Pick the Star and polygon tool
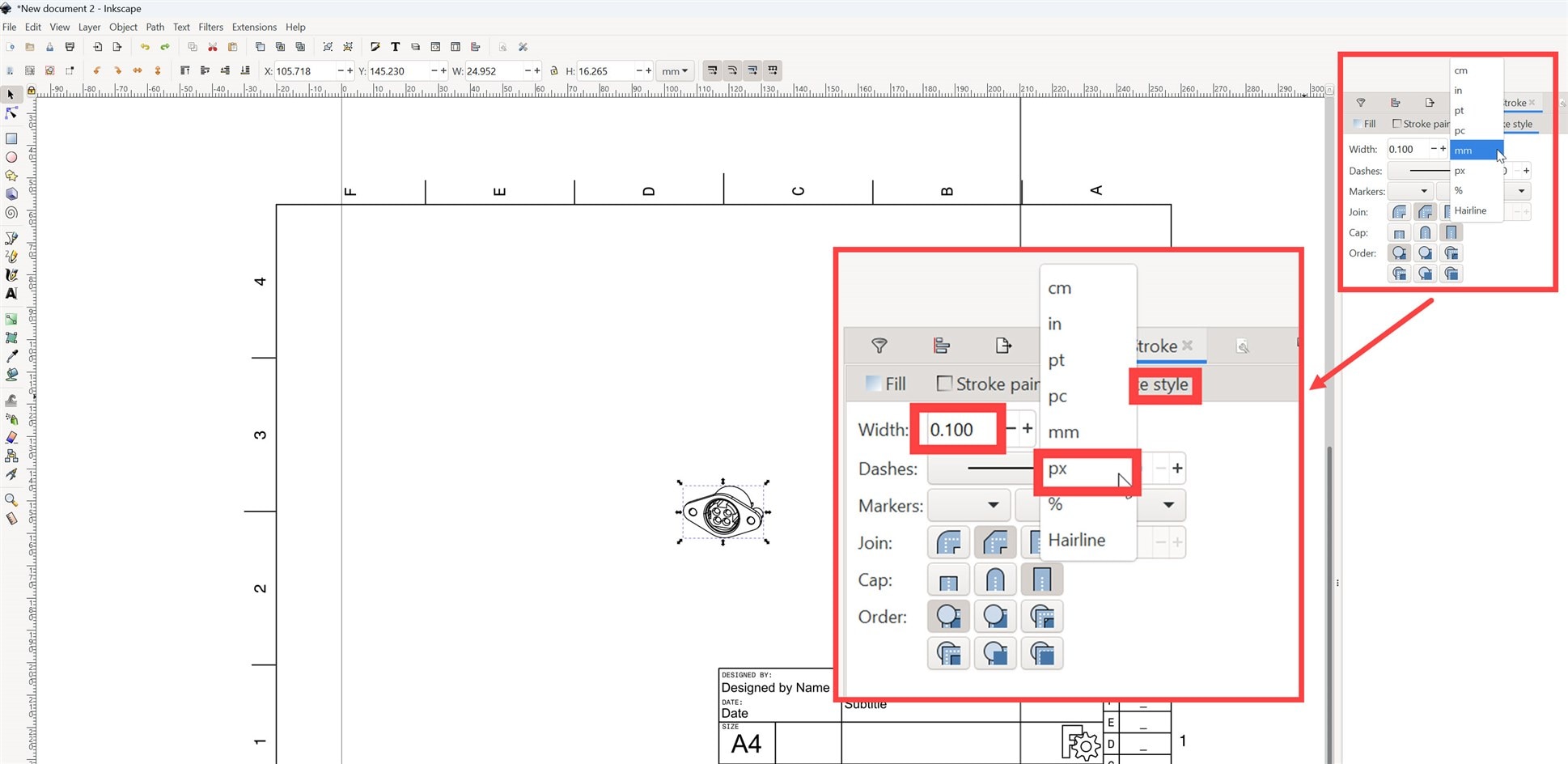This screenshot has height=764, width=1568. click(x=11, y=176)
